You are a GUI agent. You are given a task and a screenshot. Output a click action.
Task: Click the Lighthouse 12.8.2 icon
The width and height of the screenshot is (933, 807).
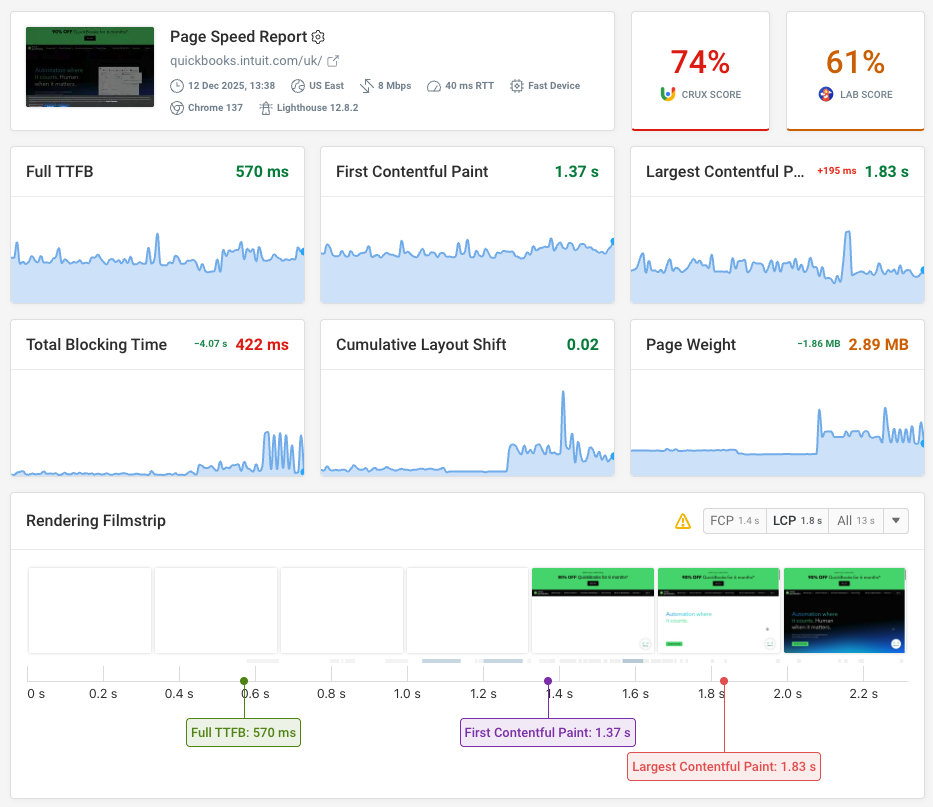[x=266, y=107]
